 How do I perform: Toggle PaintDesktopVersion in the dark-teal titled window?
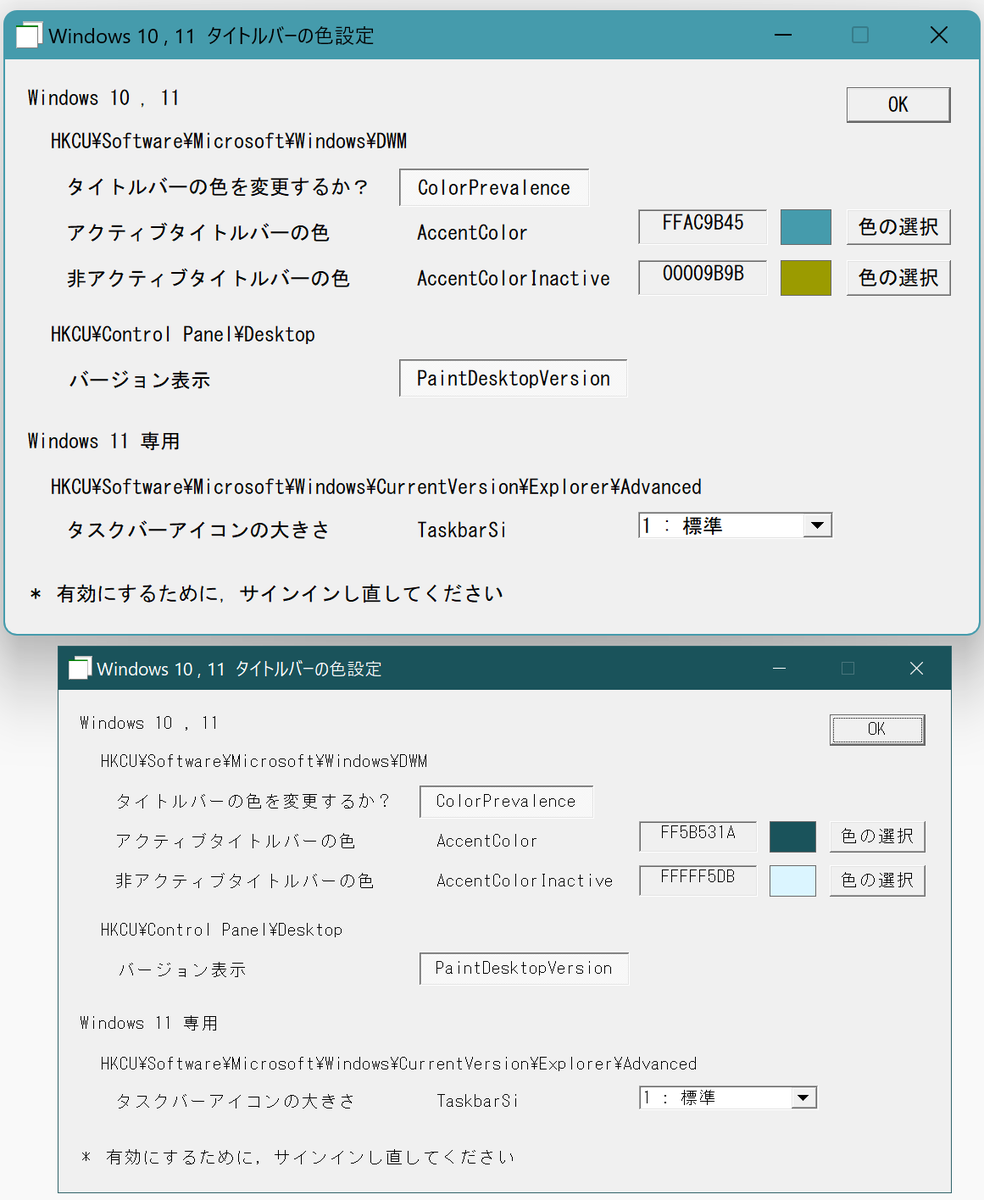click(524, 968)
